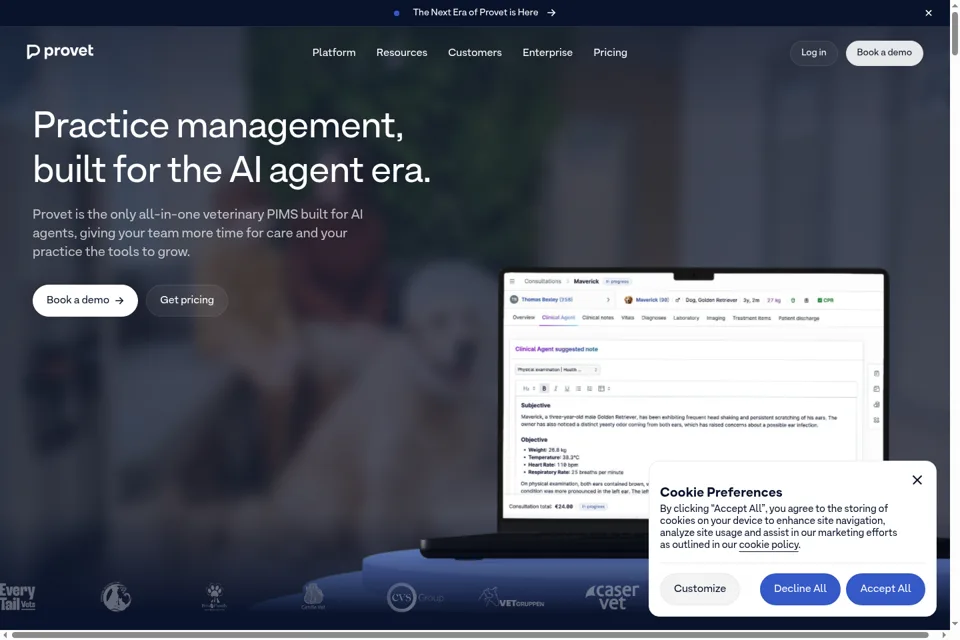This screenshot has width=960, height=640.
Task: Click the 'Consultation total: €24.00' text
Action: (x=541, y=506)
